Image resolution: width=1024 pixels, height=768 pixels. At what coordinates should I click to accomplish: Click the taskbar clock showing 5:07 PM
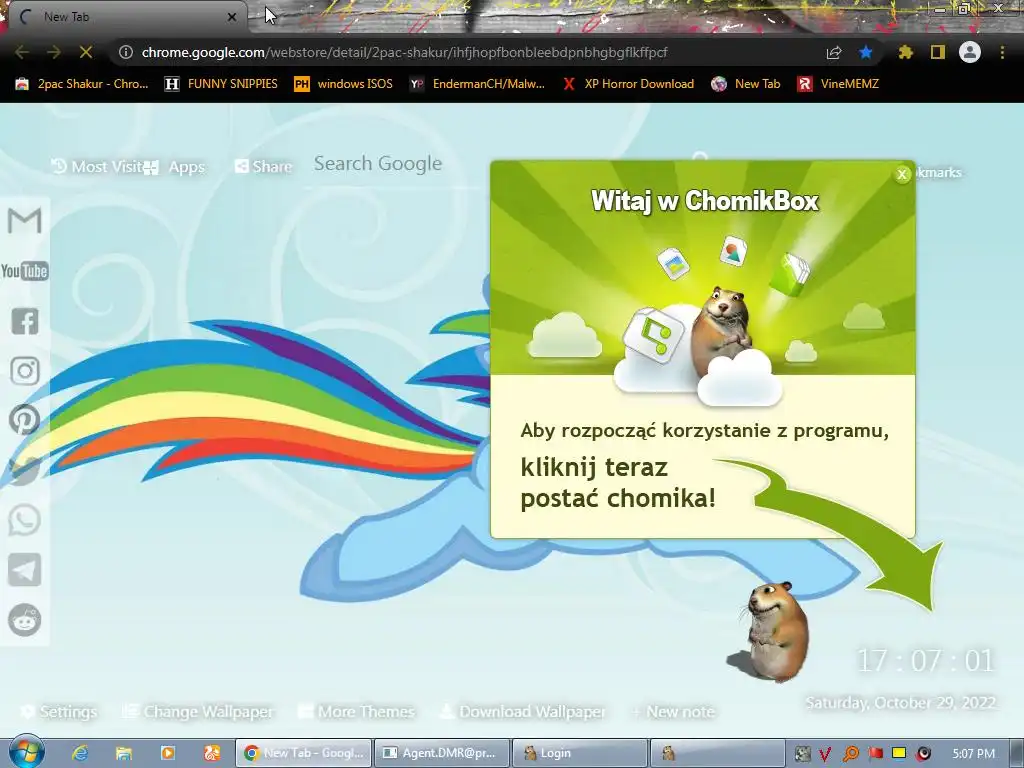974,753
